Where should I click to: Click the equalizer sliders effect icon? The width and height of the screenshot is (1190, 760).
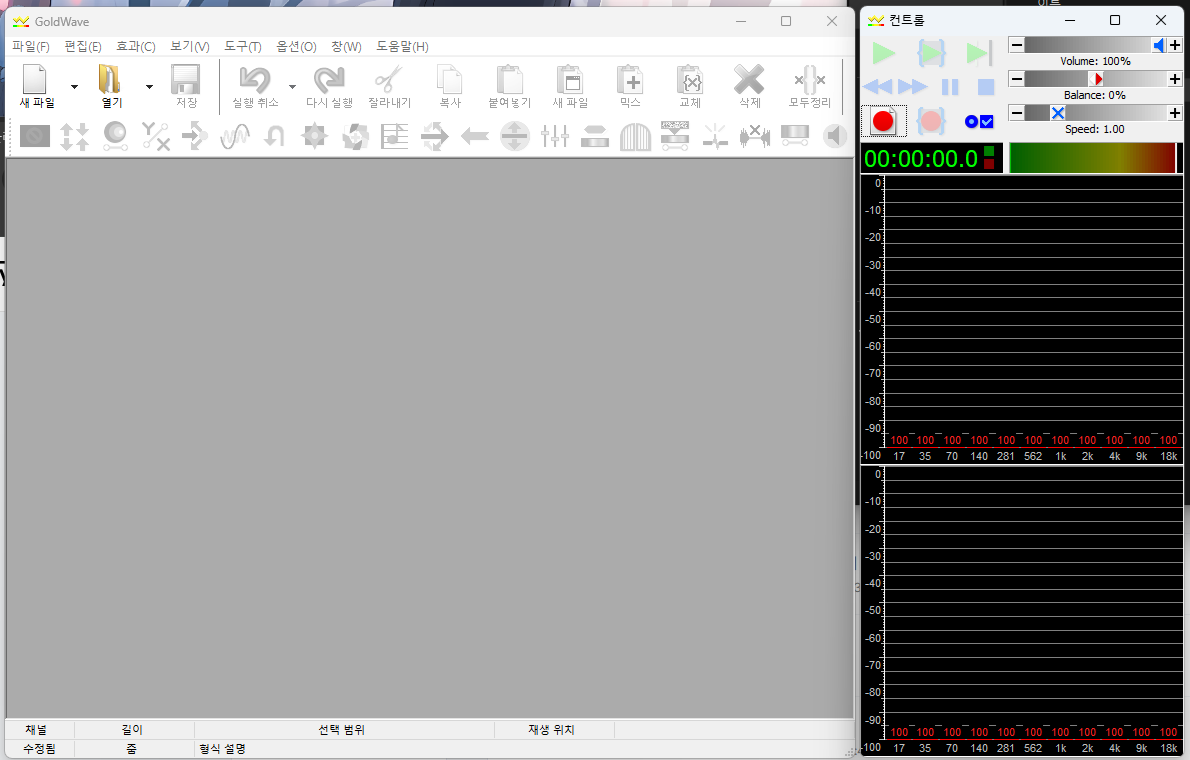tap(555, 136)
